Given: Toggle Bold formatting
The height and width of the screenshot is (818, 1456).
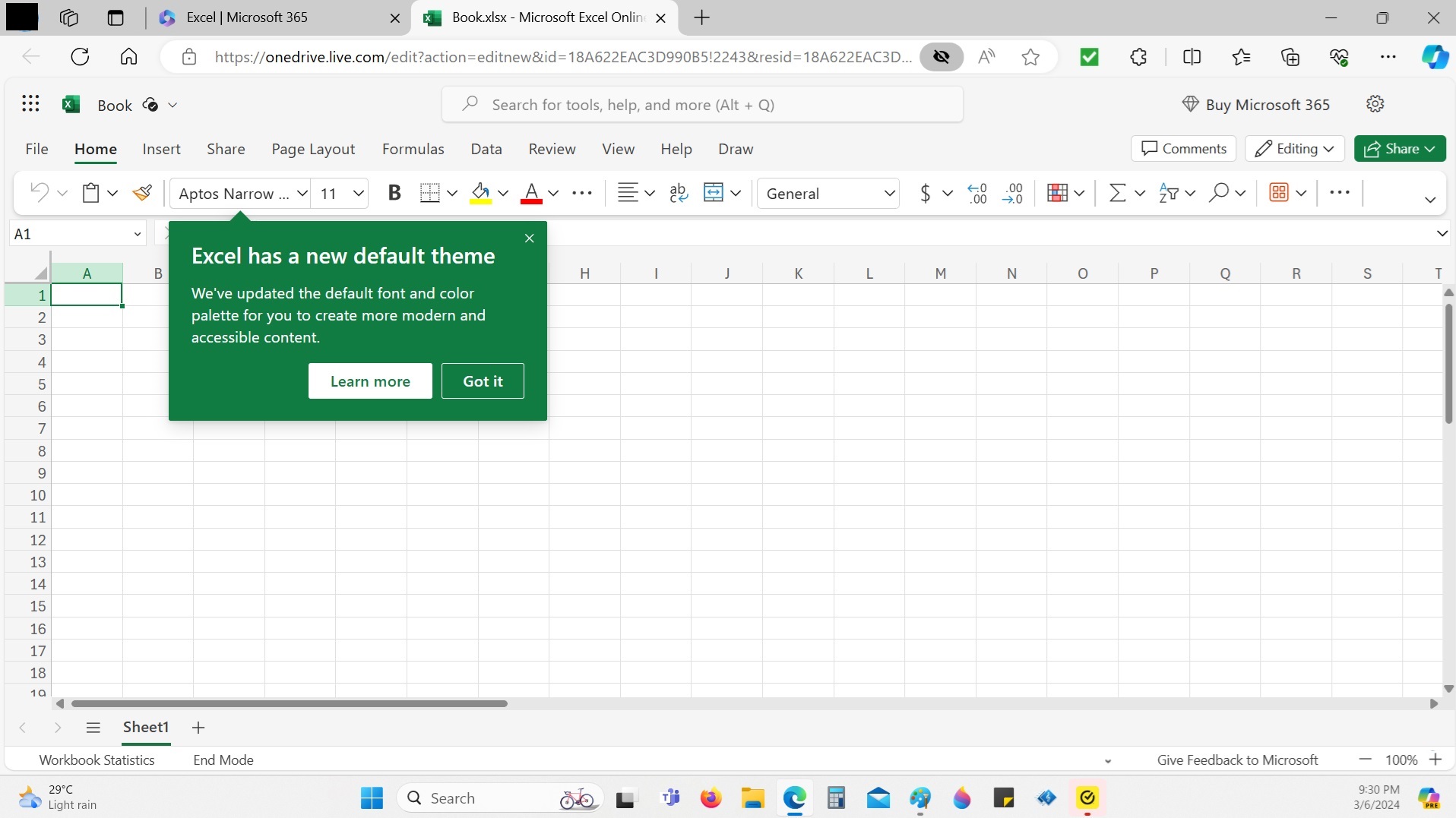Looking at the screenshot, I should (x=394, y=193).
